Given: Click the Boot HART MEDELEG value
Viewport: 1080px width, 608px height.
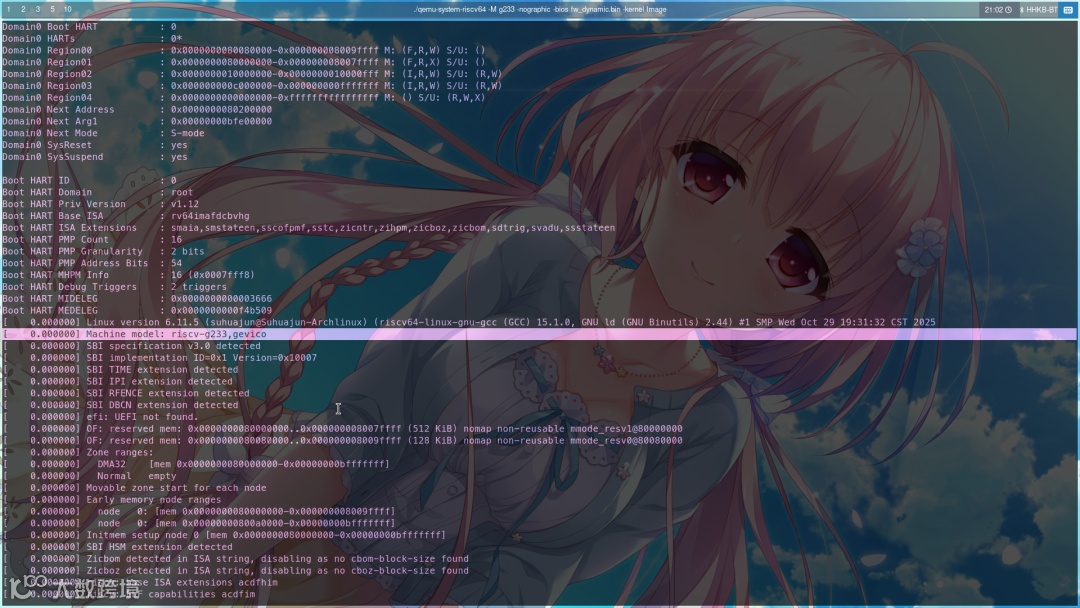Looking at the screenshot, I should tap(221, 311).
